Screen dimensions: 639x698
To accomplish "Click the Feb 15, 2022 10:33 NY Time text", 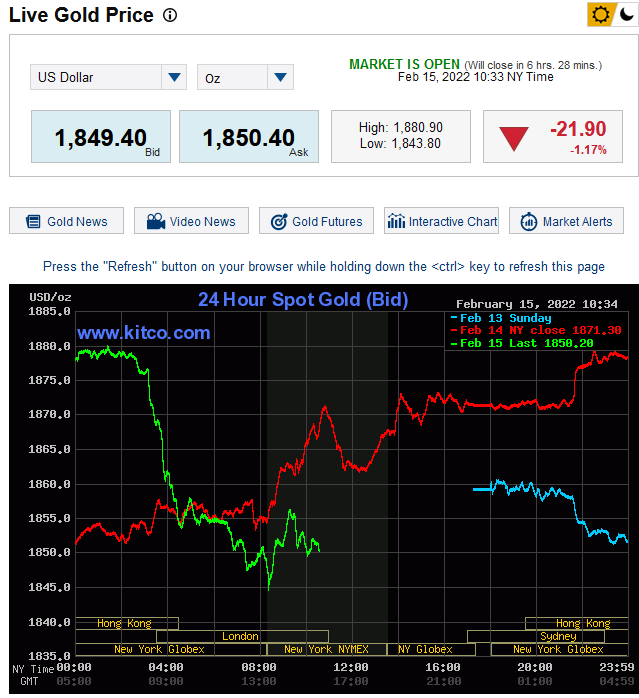I will pos(476,77).
